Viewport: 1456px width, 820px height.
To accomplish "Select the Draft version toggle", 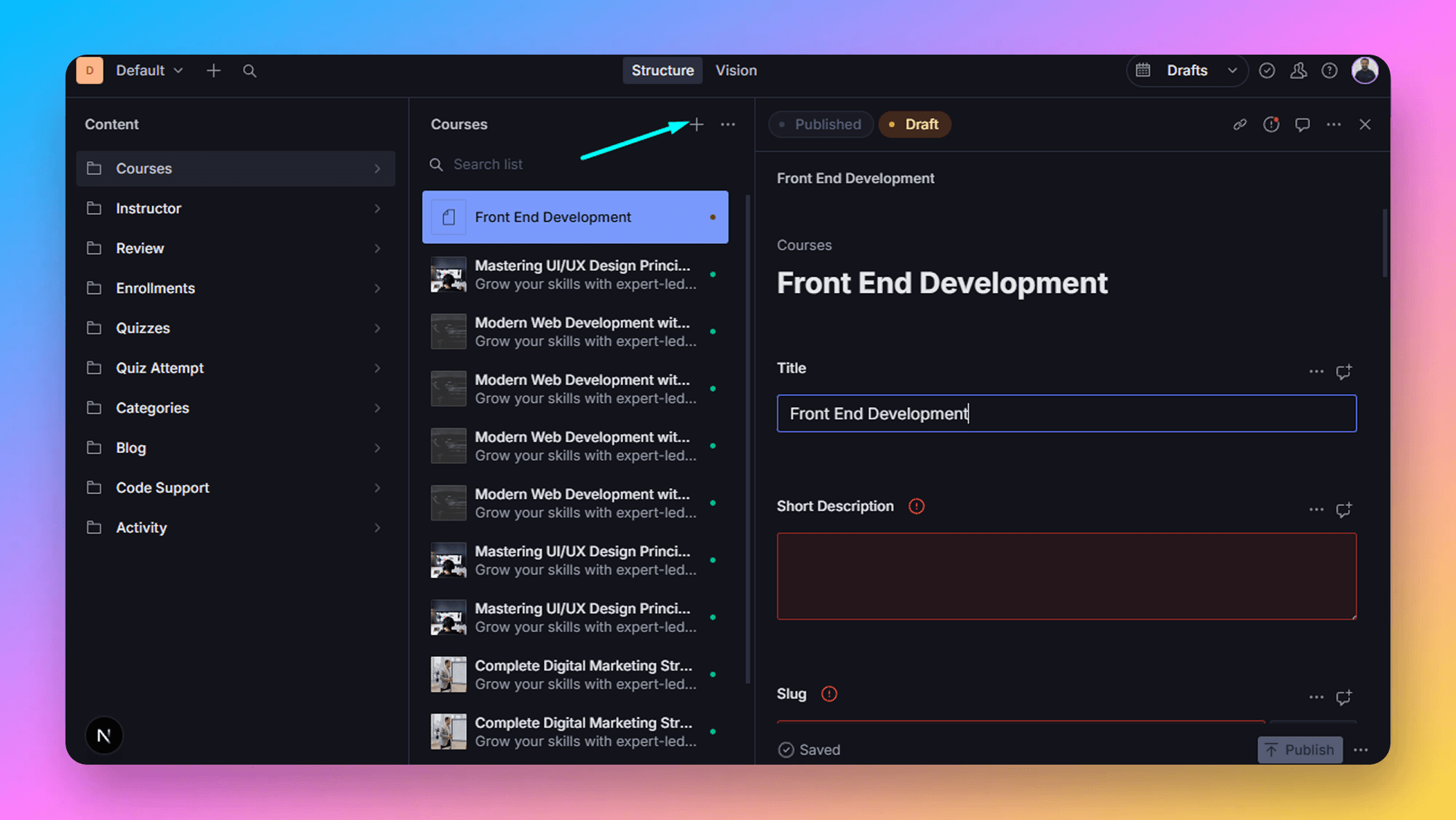I will click(x=914, y=125).
